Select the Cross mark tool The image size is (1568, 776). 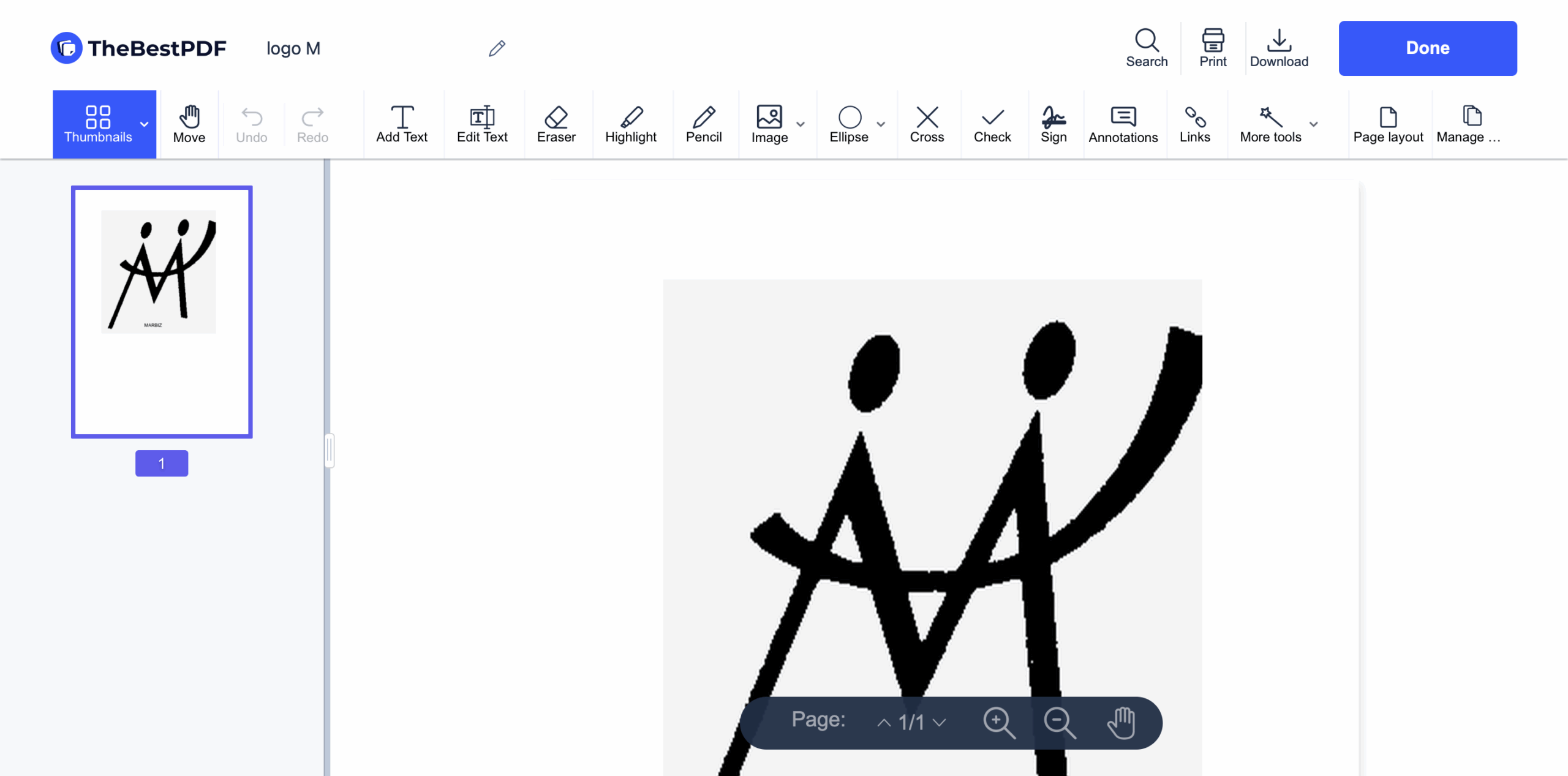click(927, 124)
